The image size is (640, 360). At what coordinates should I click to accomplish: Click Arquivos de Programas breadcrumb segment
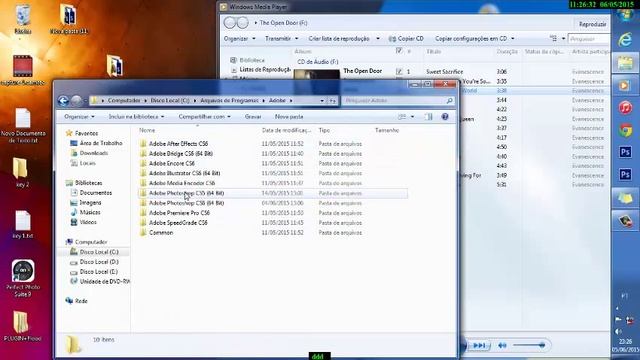tap(229, 100)
